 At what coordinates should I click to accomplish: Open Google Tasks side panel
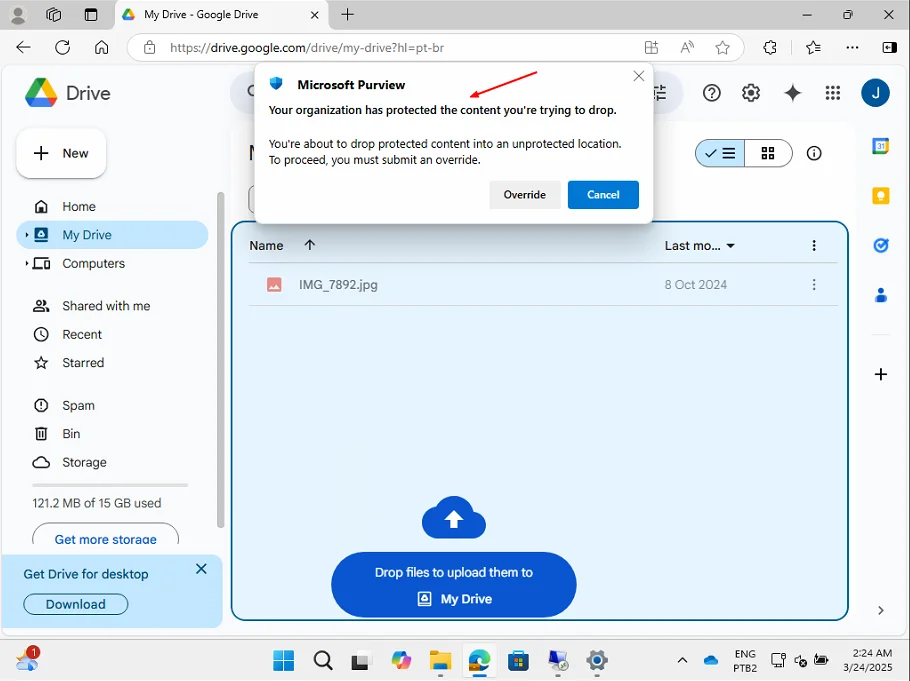(x=880, y=246)
